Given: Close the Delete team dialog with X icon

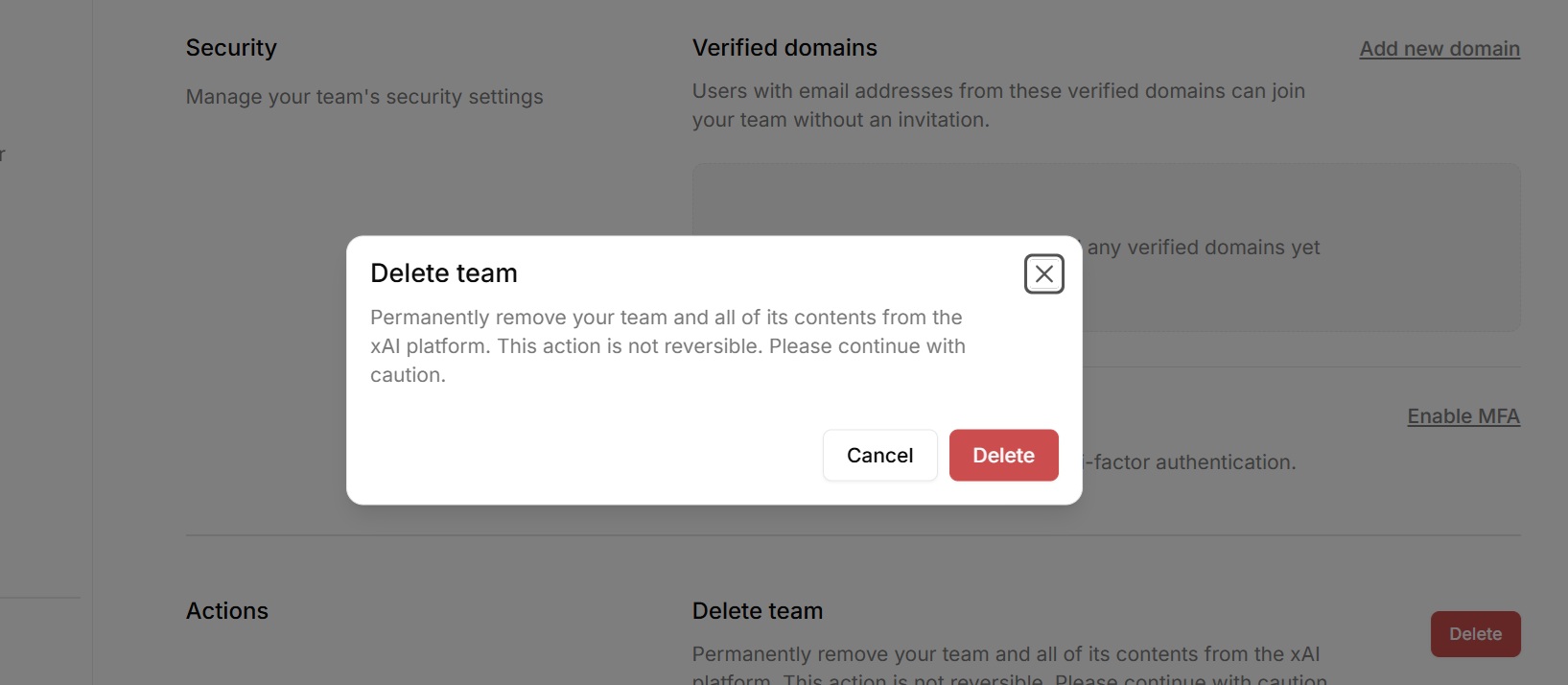Looking at the screenshot, I should pos(1043,274).
